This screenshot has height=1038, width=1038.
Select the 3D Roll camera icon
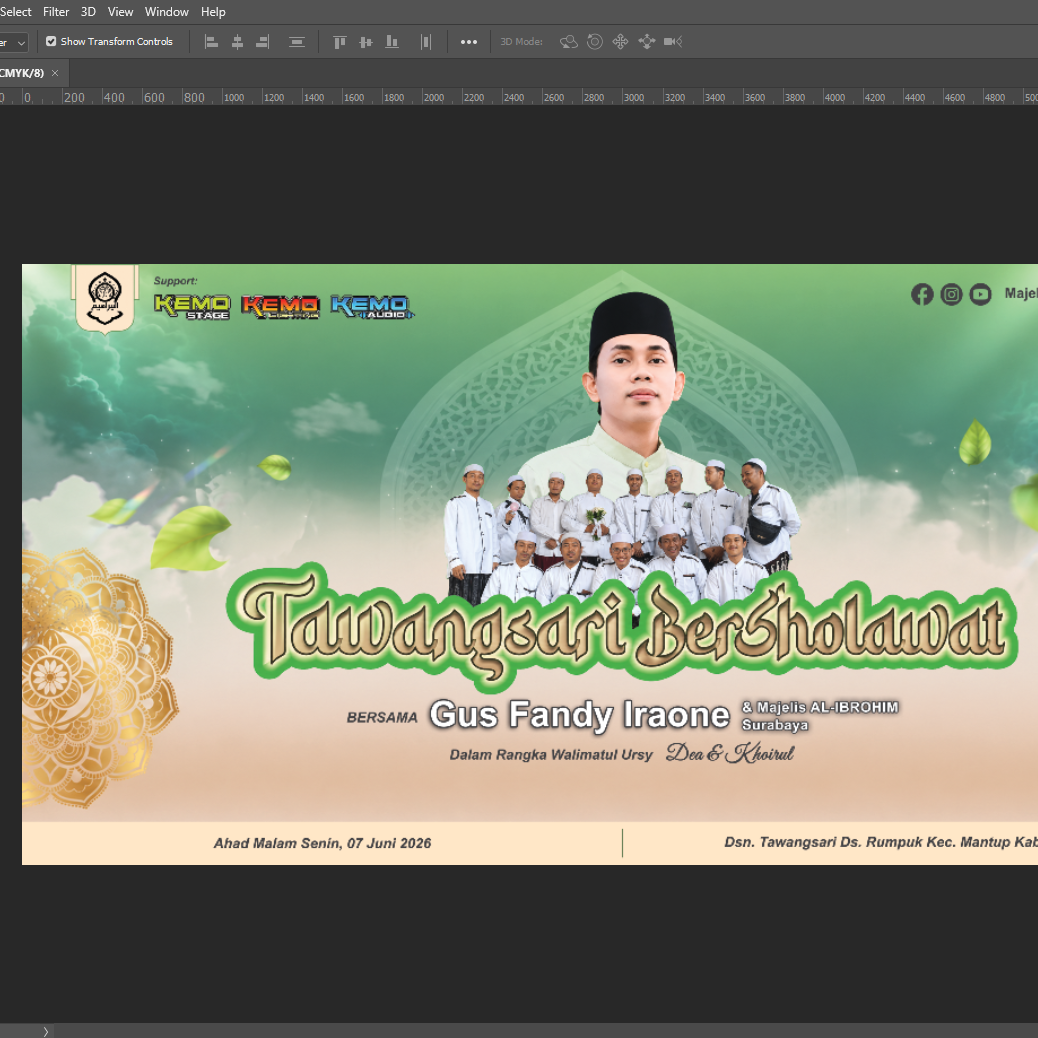pos(594,42)
